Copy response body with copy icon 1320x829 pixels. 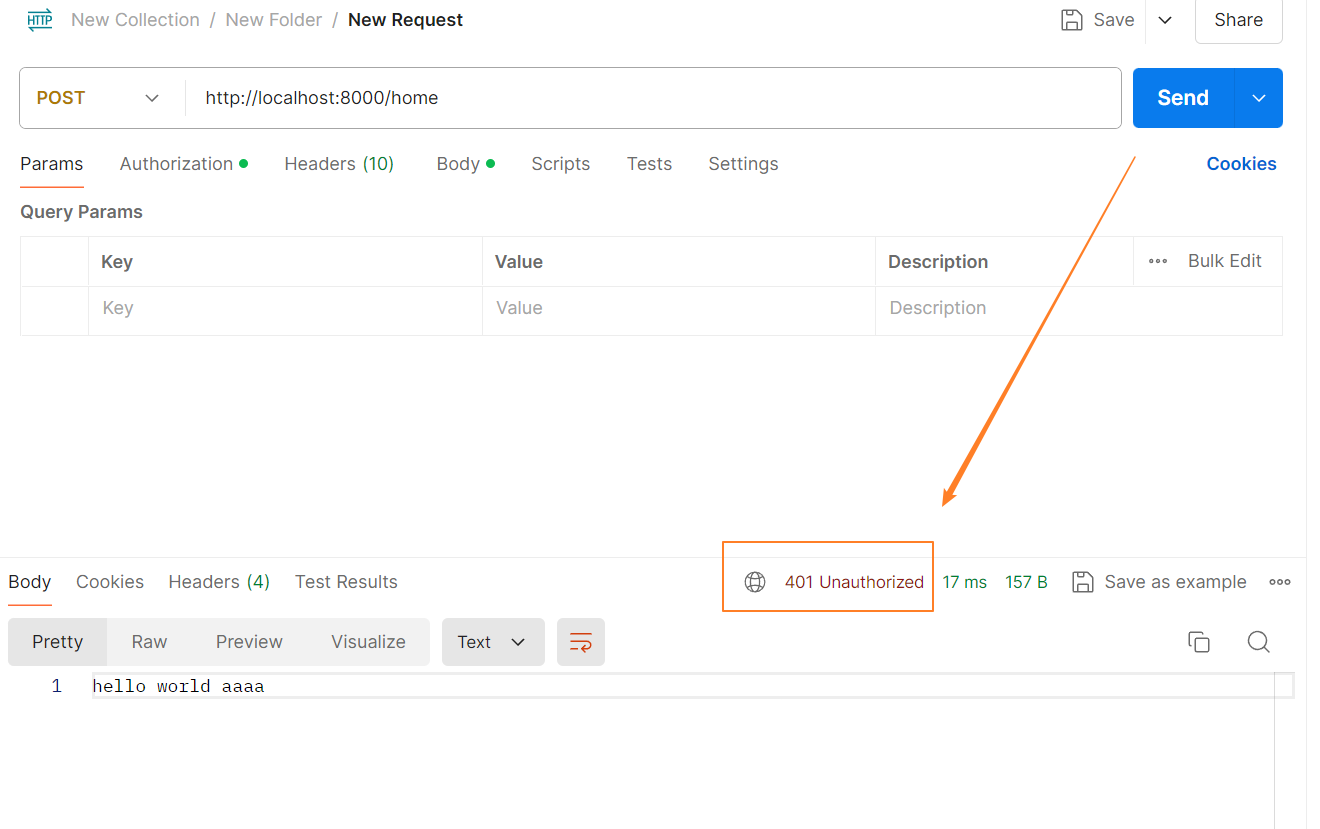point(1198,642)
